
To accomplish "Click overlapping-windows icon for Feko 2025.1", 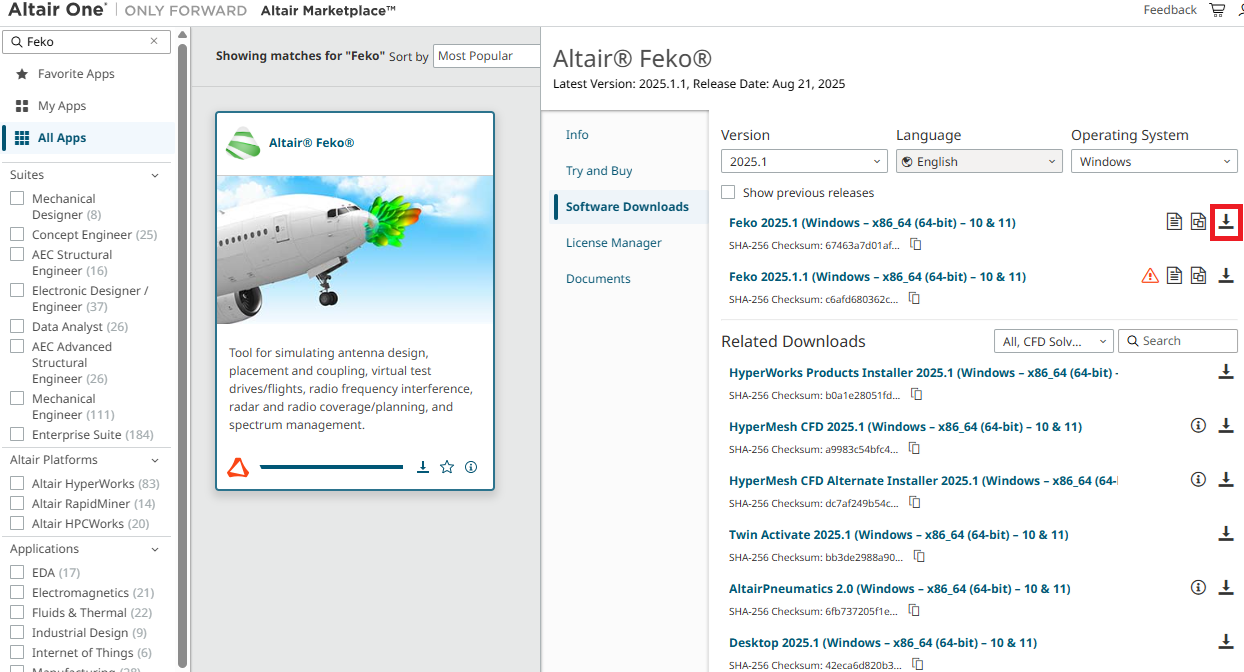I will pos(1198,222).
